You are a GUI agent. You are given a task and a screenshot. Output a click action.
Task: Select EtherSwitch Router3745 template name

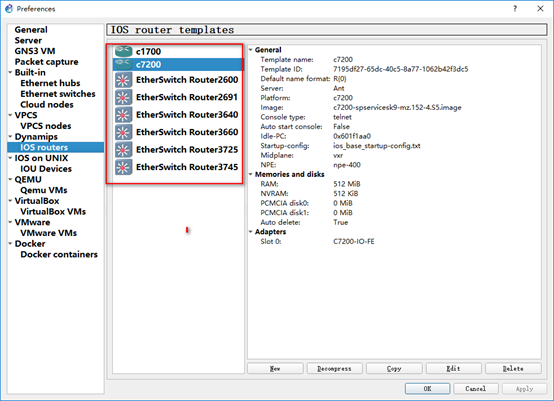coord(187,167)
